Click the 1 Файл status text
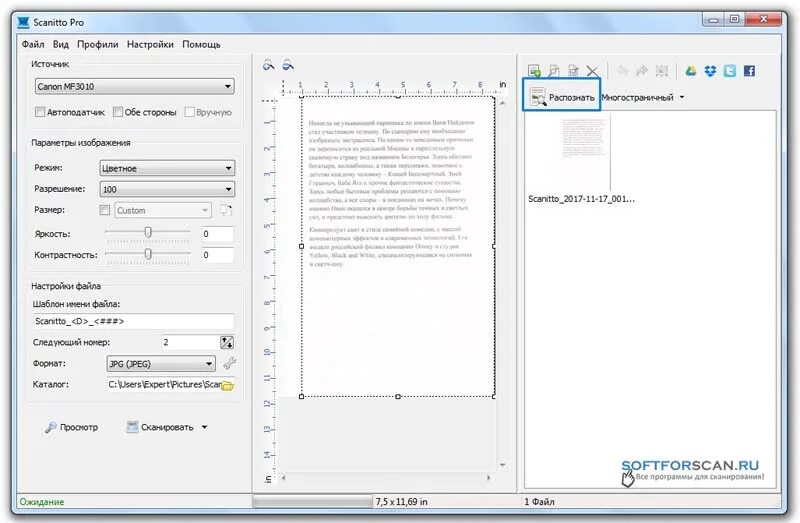The image size is (800, 523). [539, 502]
